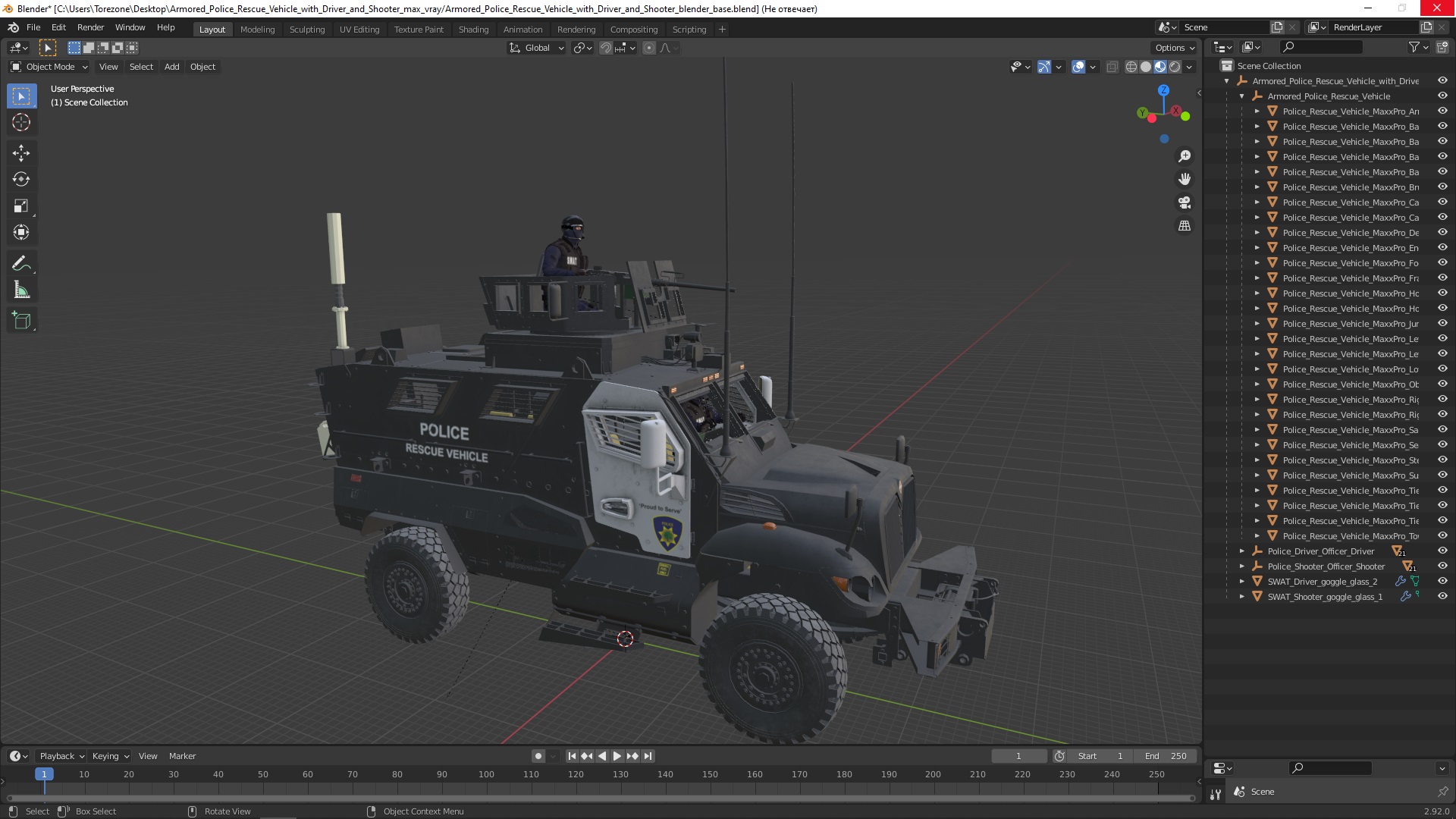
Task: Open viewport shading options dropdown arrow
Action: 1189,67
